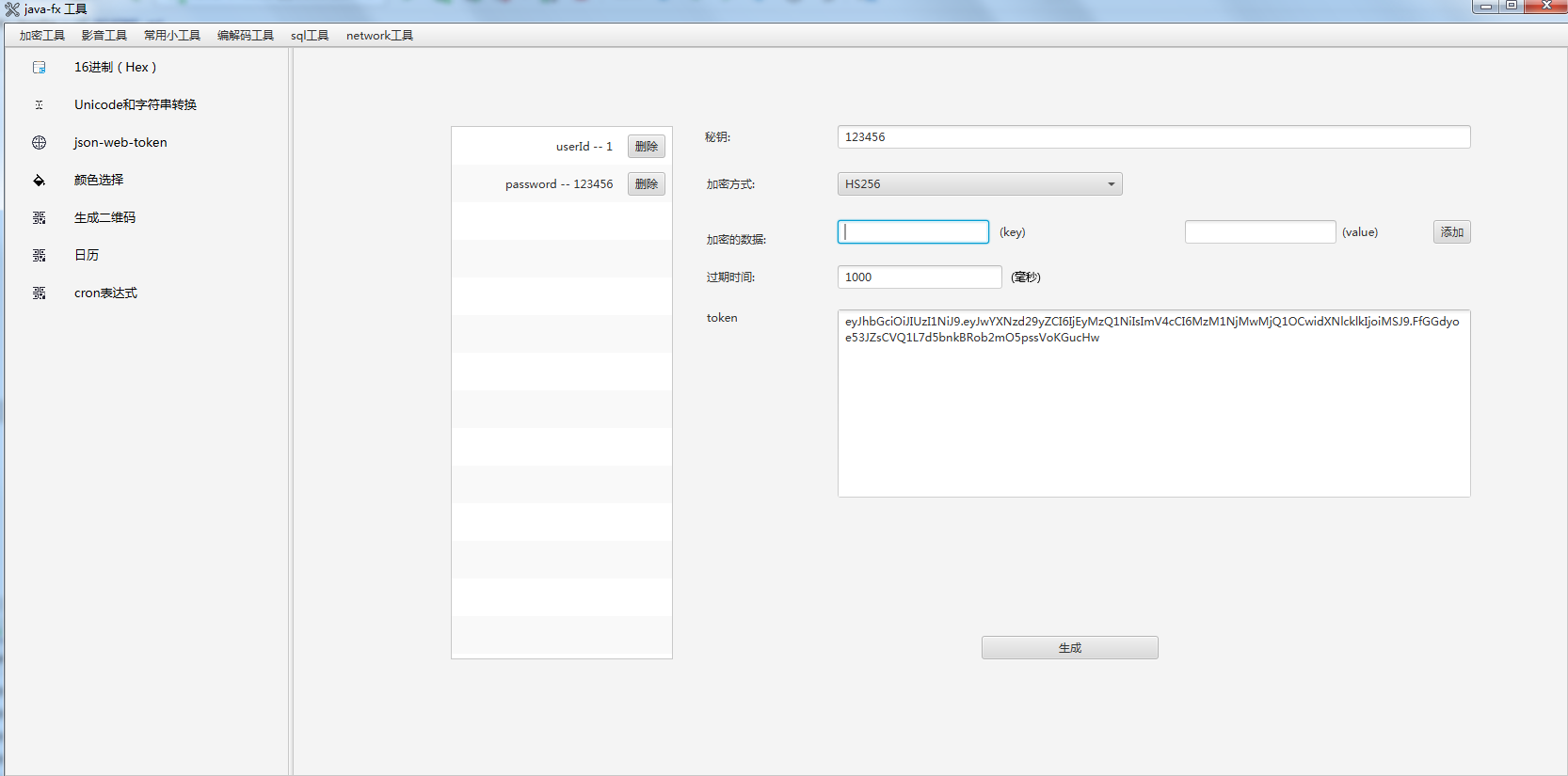
Task: Open the 加密工具 menu
Action: click(x=42, y=36)
